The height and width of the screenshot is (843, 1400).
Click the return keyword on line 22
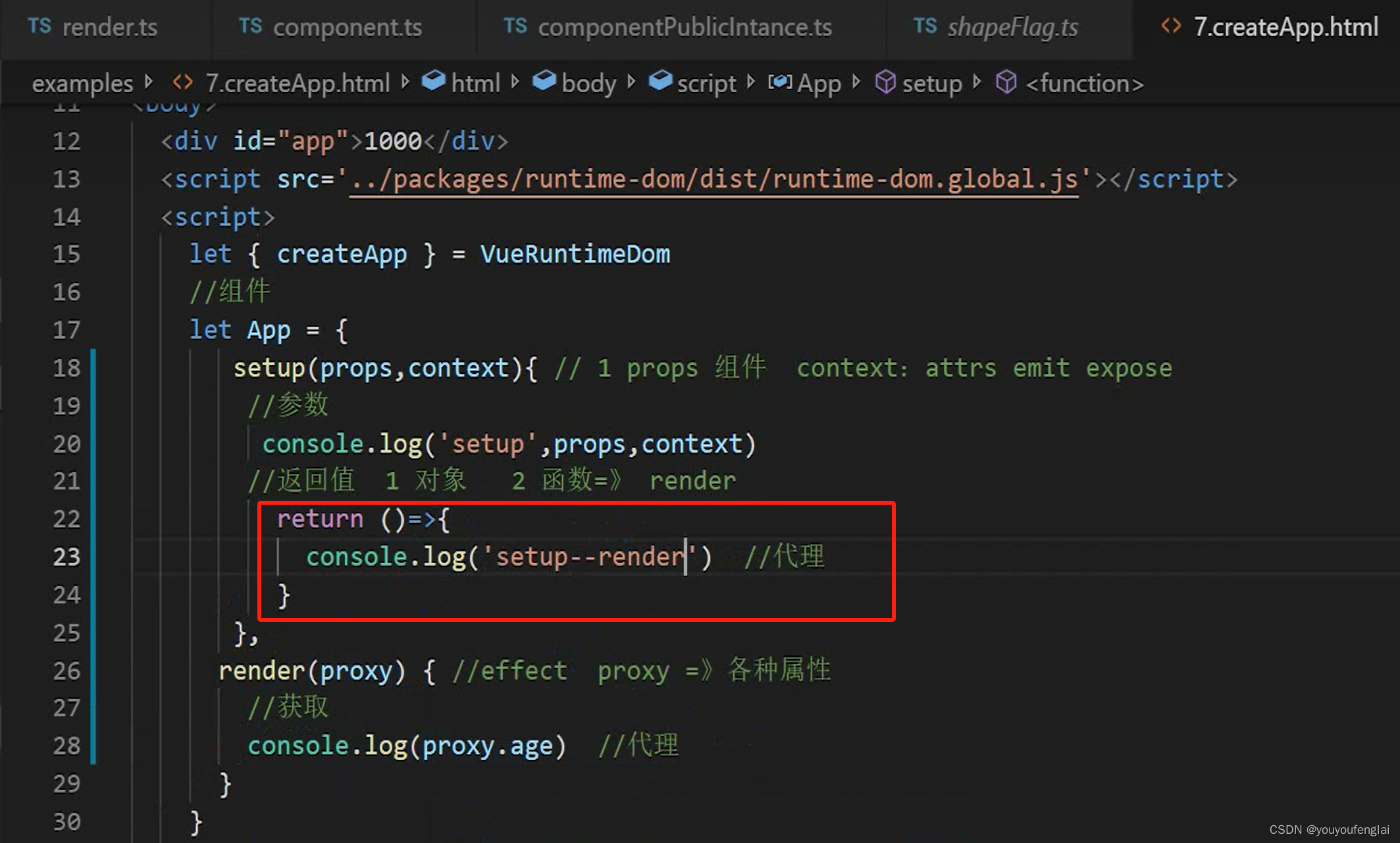(x=320, y=519)
